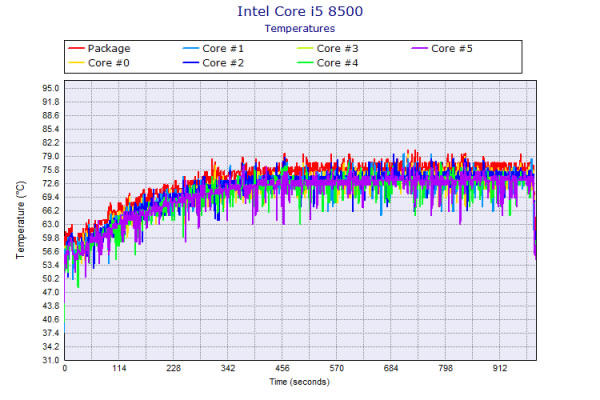Click the green Core #4 legend swatch
600x400 pixels.
tap(305, 63)
